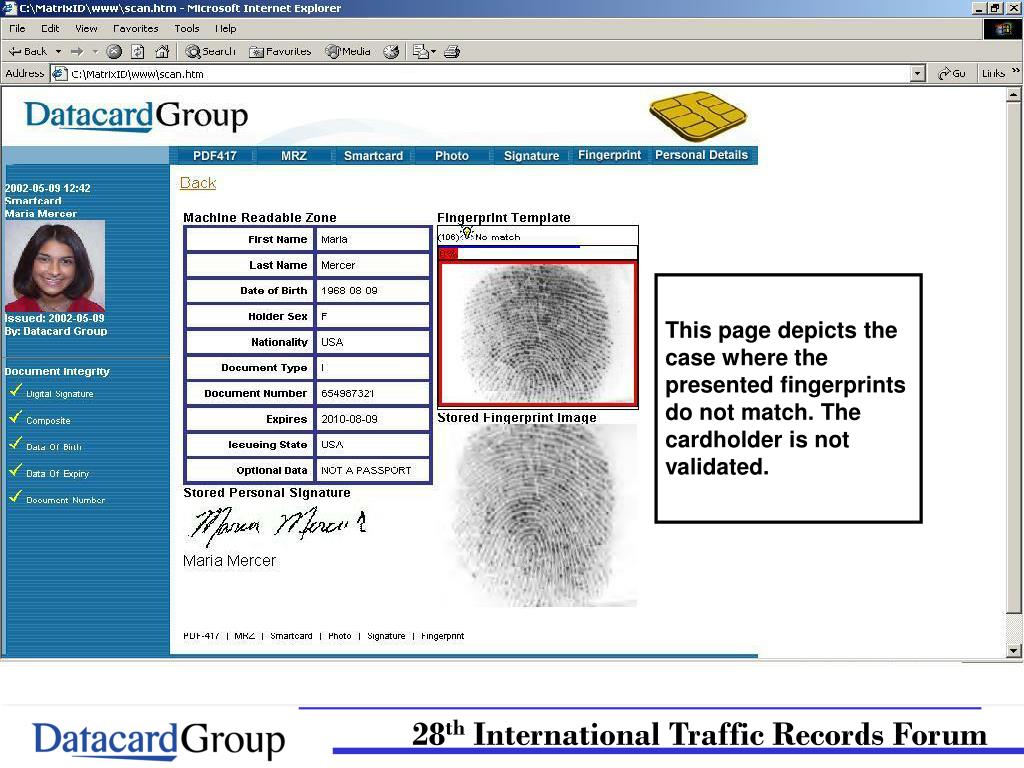Click Maria Mercer's photo thumbnail

55,266
